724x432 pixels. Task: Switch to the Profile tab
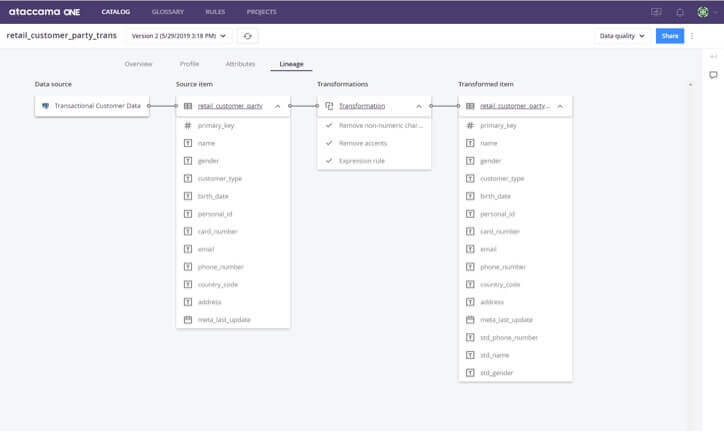[x=189, y=64]
